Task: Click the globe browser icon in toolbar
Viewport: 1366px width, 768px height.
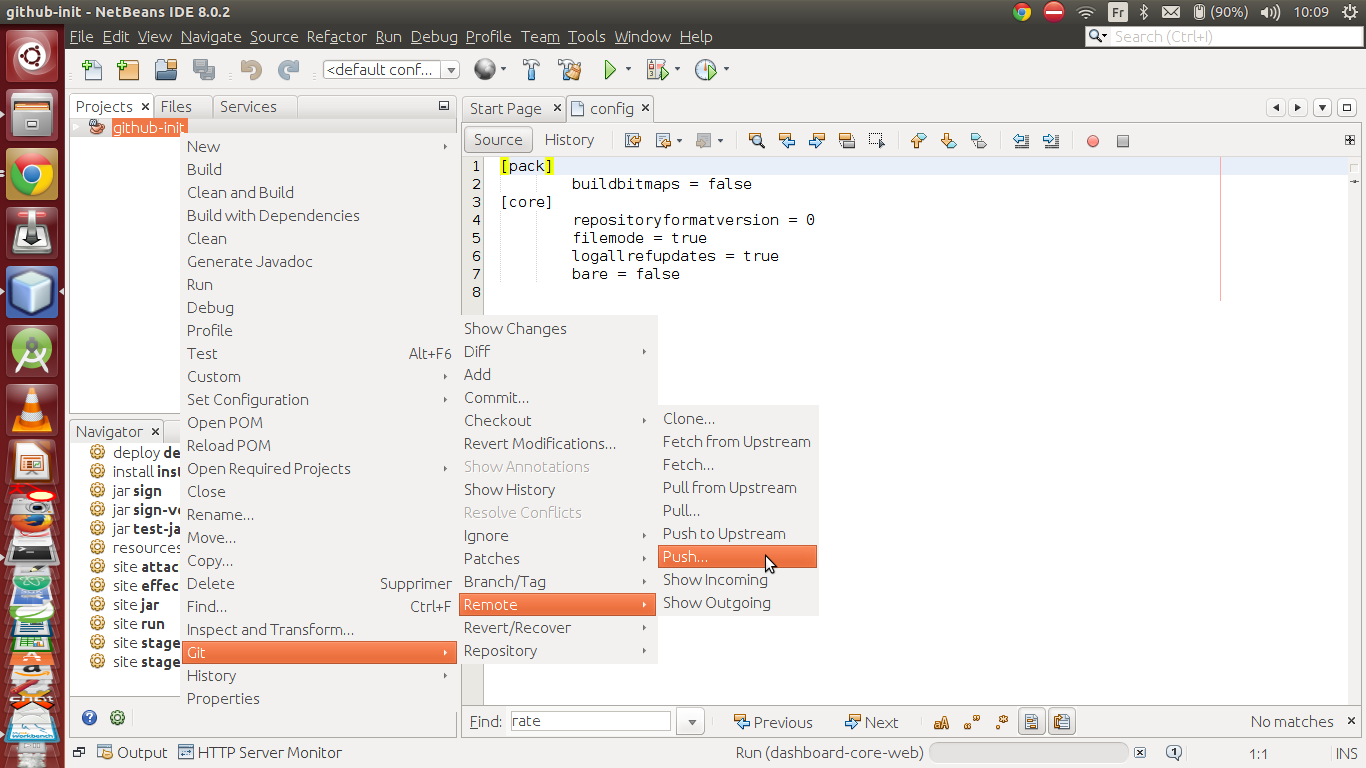Action: 485,70
